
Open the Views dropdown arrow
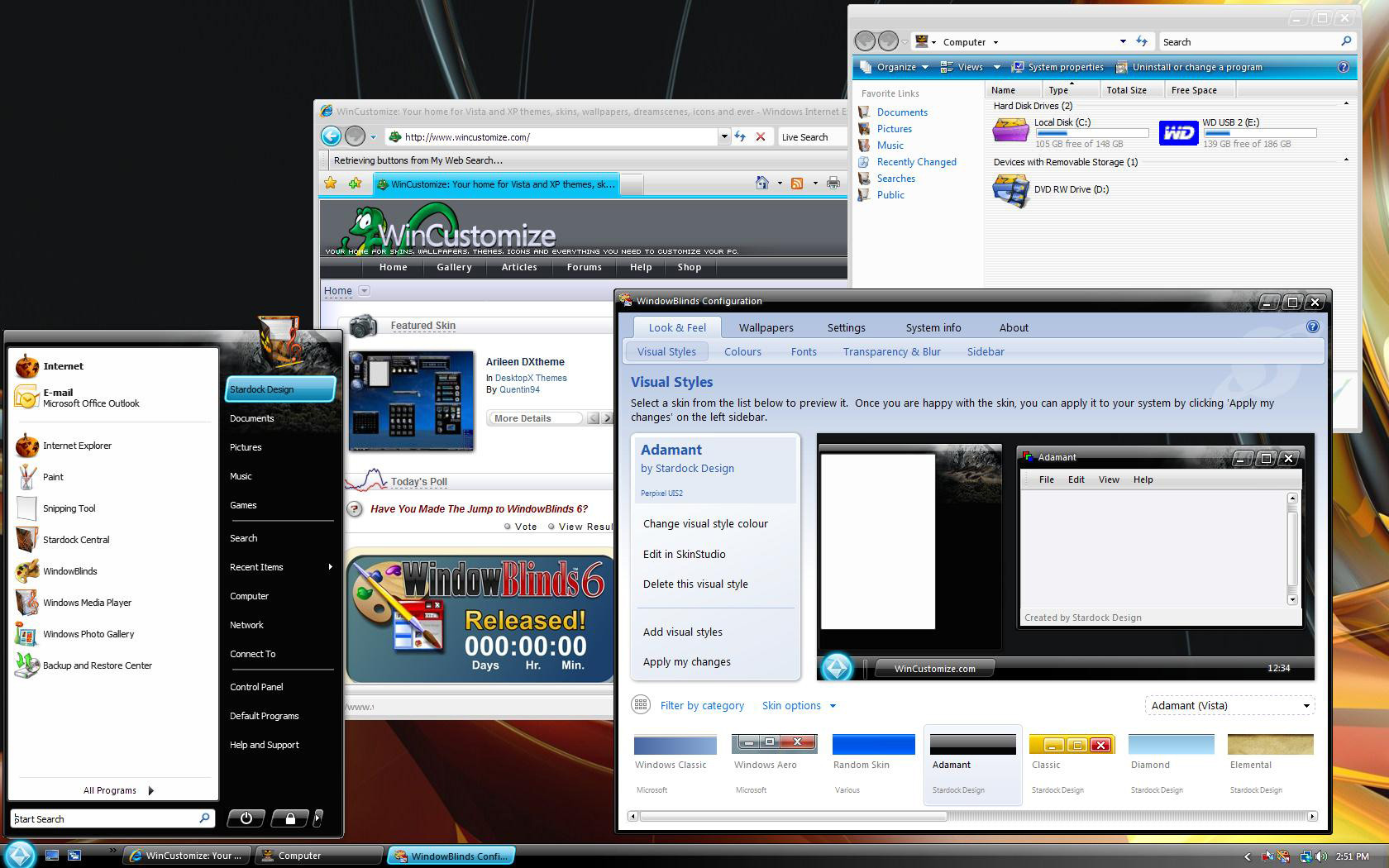click(x=997, y=67)
